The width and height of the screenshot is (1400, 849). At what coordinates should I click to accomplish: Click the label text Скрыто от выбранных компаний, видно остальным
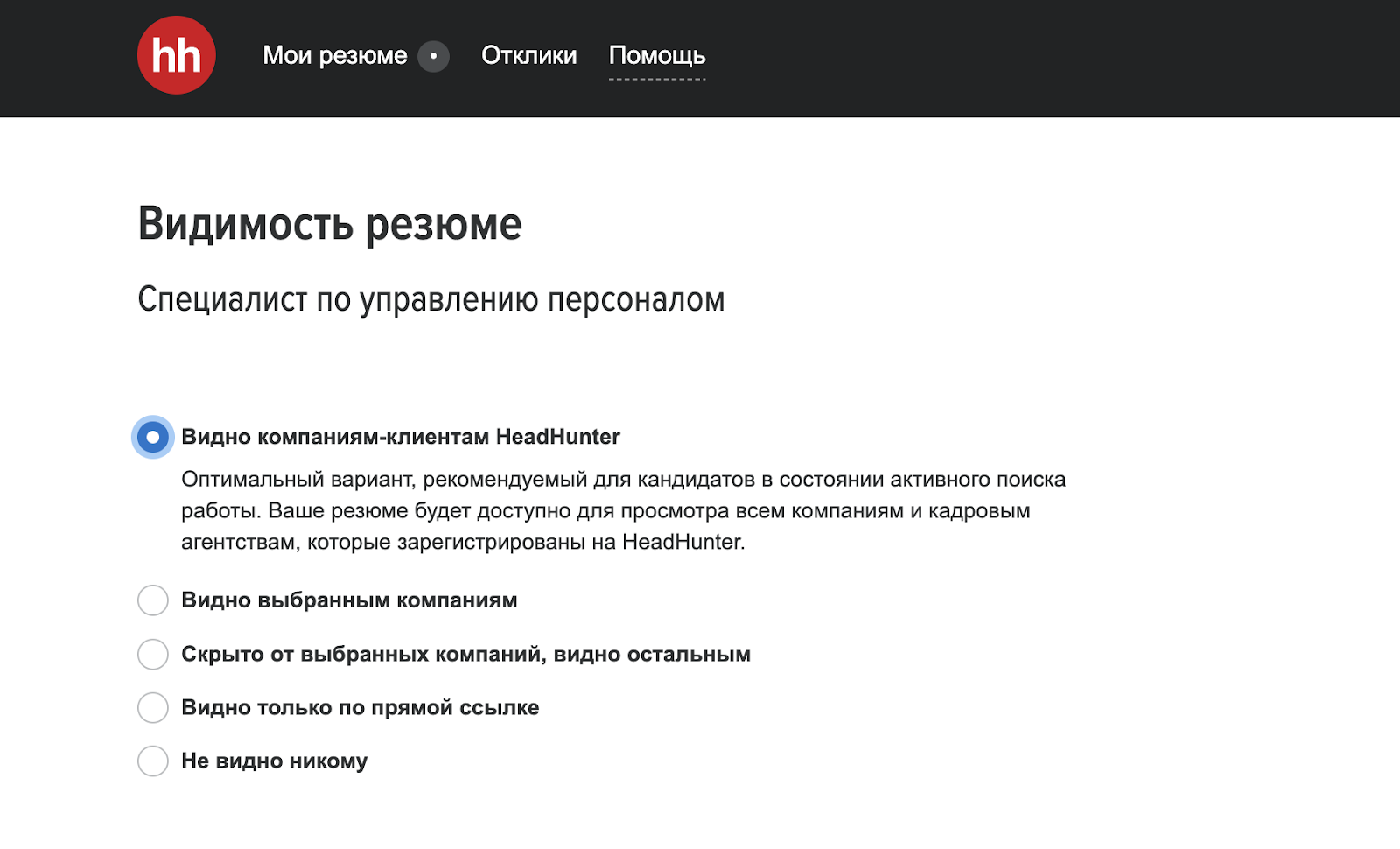[465, 655]
